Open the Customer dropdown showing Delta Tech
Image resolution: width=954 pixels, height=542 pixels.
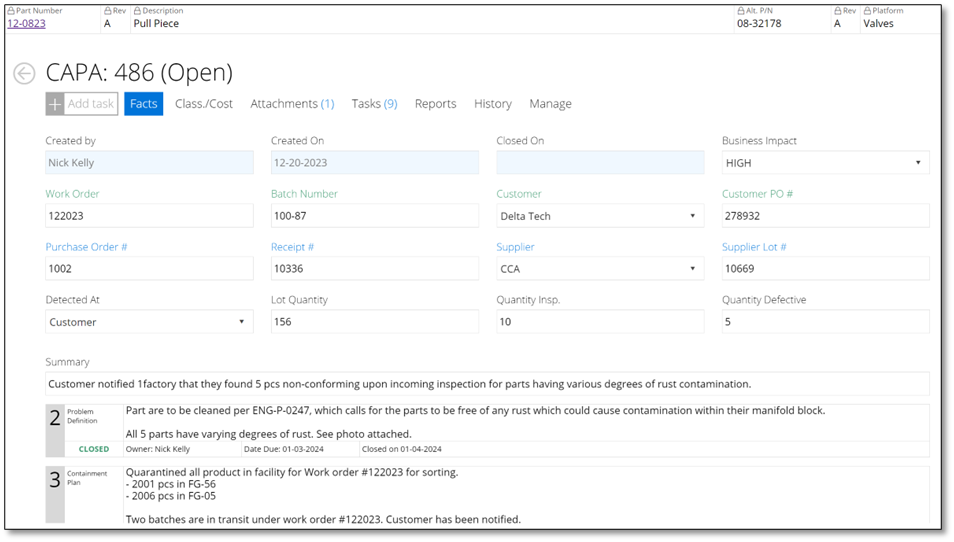[600, 216]
